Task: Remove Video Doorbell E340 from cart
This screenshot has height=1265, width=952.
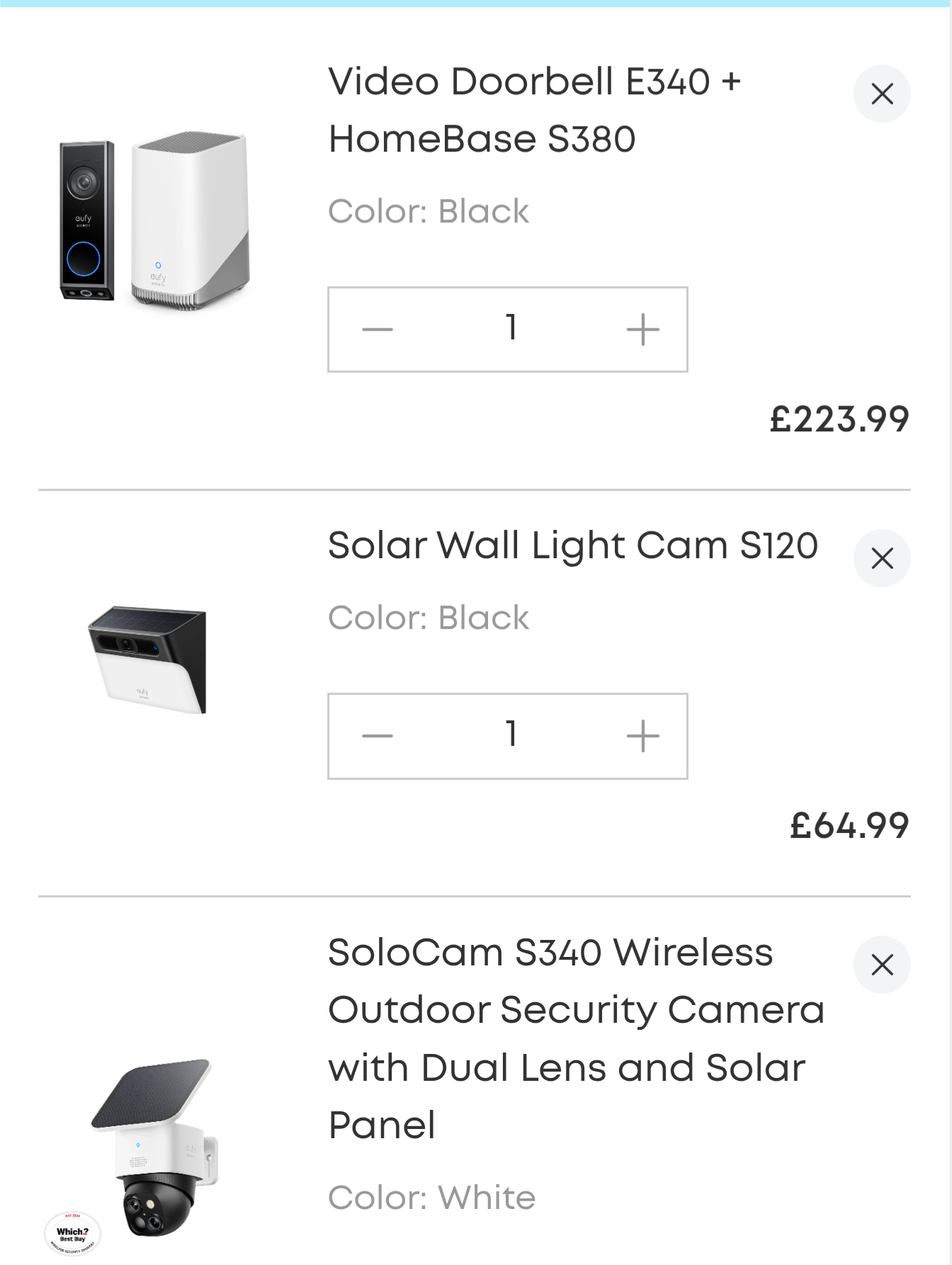Action: [x=881, y=93]
